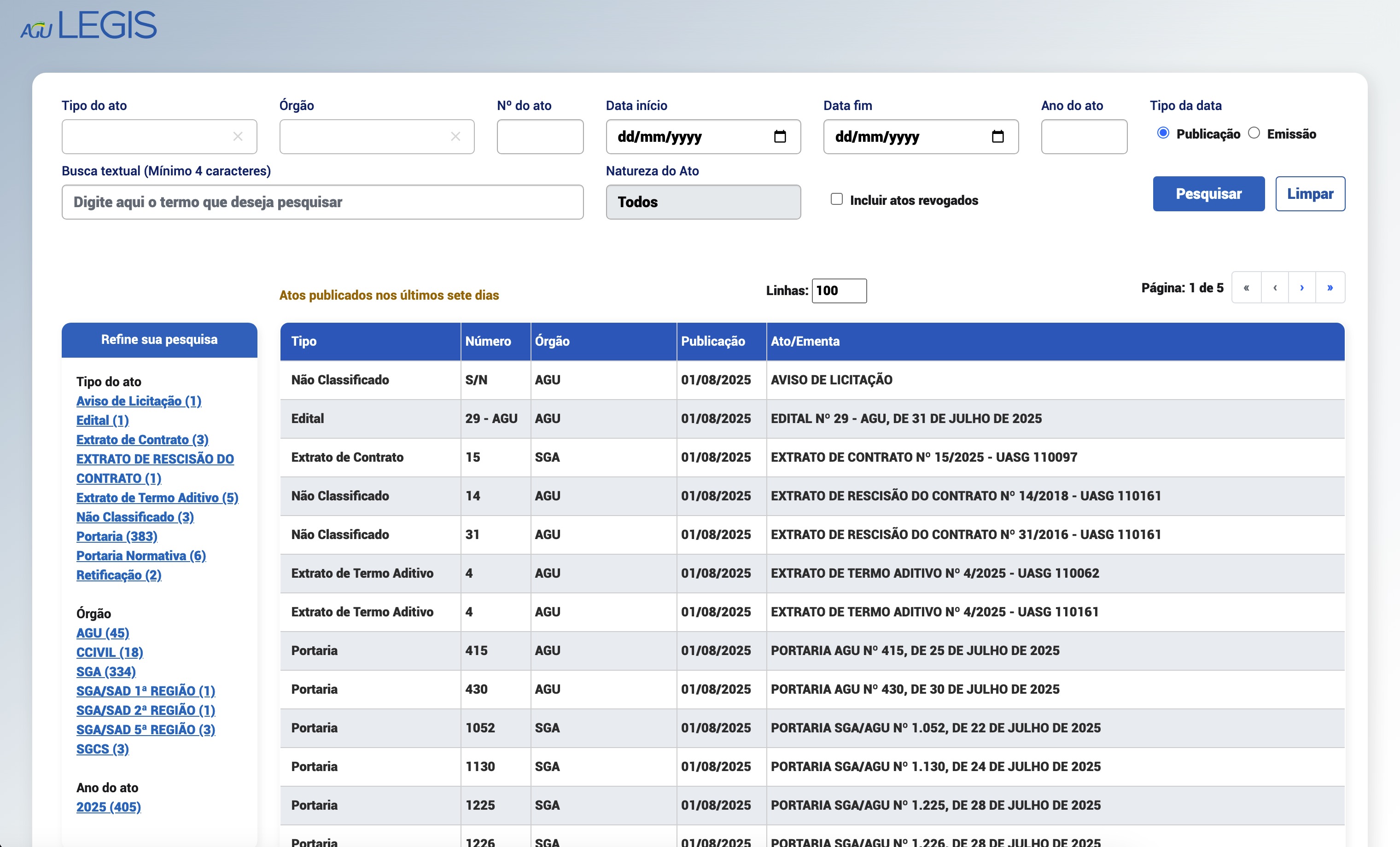Open RESCISÃO DO CONTRATO Nº 14/2018 row
This screenshot has height=847, width=1400.
tap(812, 496)
